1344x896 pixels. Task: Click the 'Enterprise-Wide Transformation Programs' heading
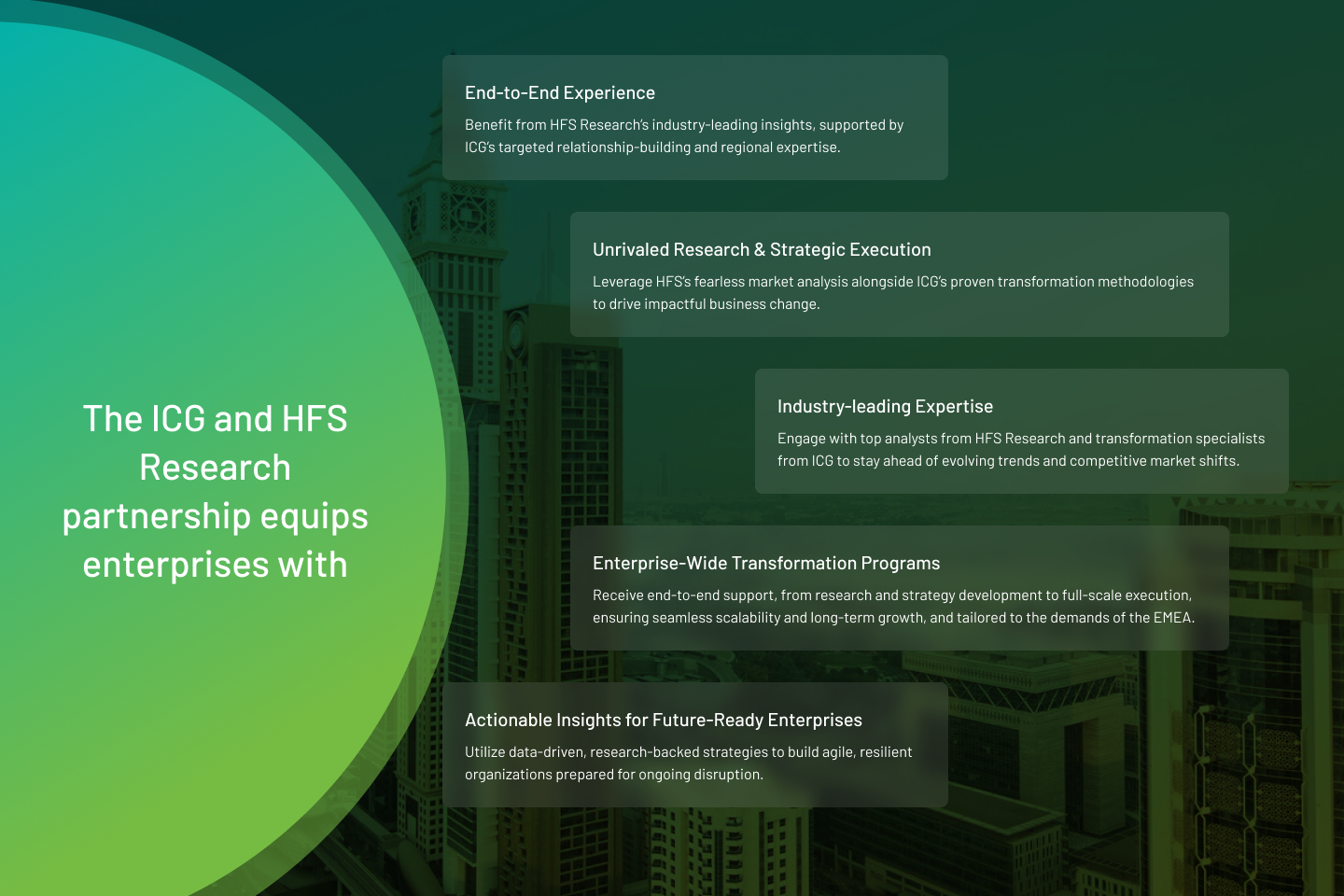click(x=766, y=563)
